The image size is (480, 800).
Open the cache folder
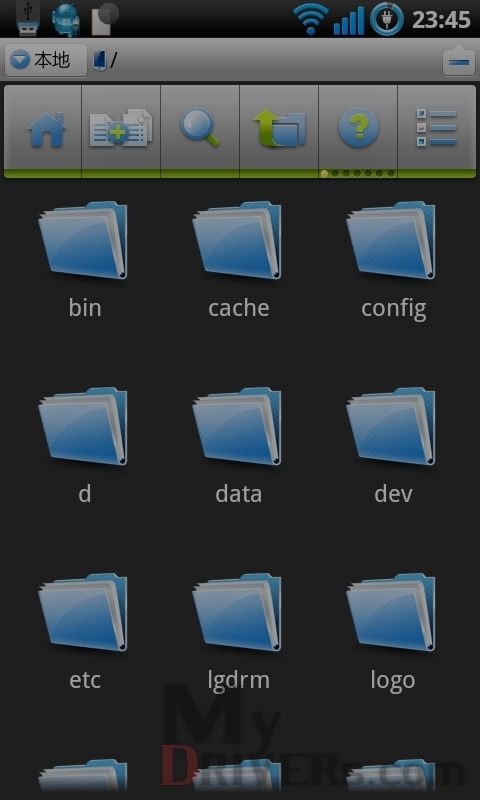pos(238,260)
